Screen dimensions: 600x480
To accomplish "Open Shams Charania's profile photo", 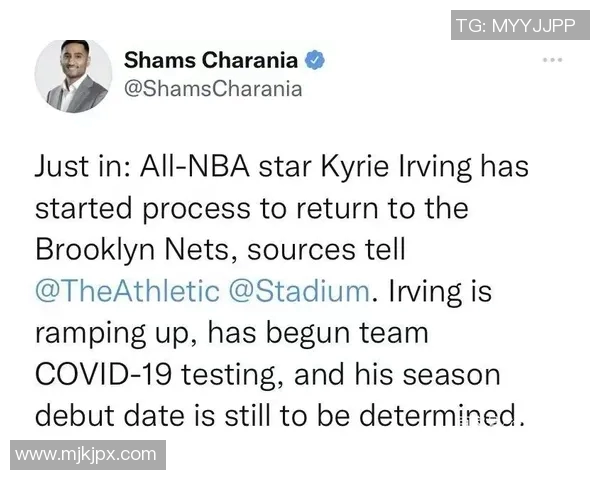I will (70, 76).
